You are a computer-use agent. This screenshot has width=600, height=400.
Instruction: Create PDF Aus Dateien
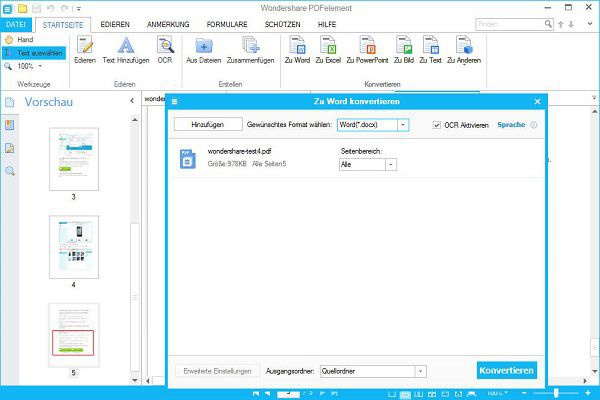[204, 50]
